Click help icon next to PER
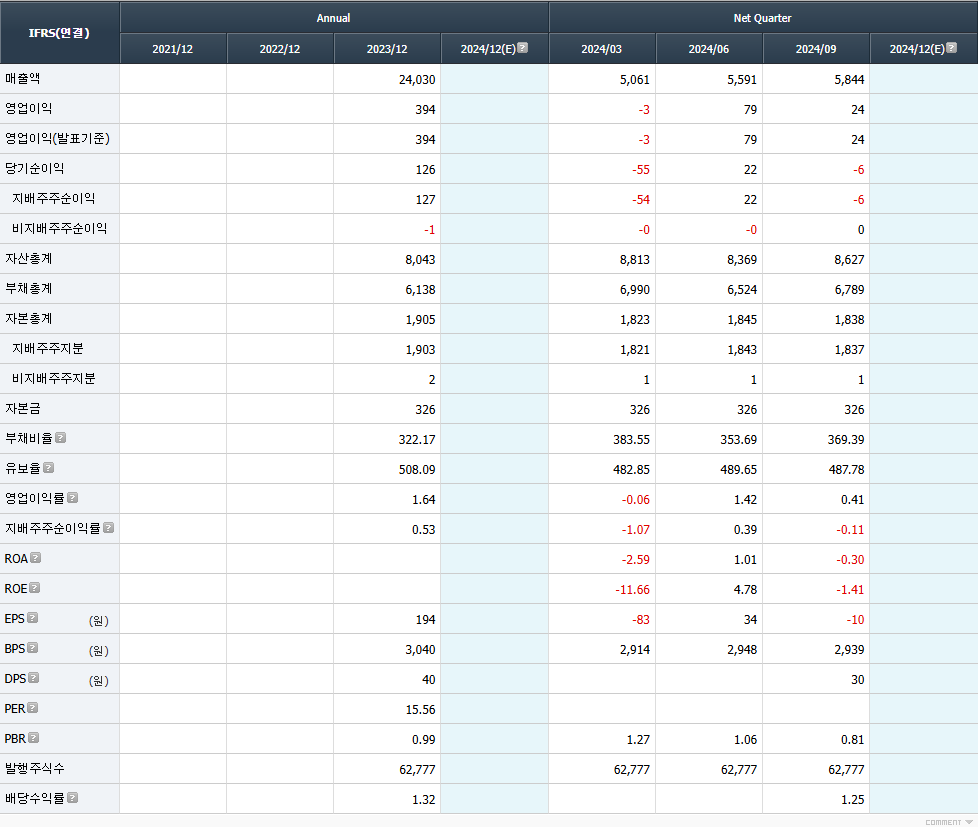The width and height of the screenshot is (979, 827). pos(32,707)
